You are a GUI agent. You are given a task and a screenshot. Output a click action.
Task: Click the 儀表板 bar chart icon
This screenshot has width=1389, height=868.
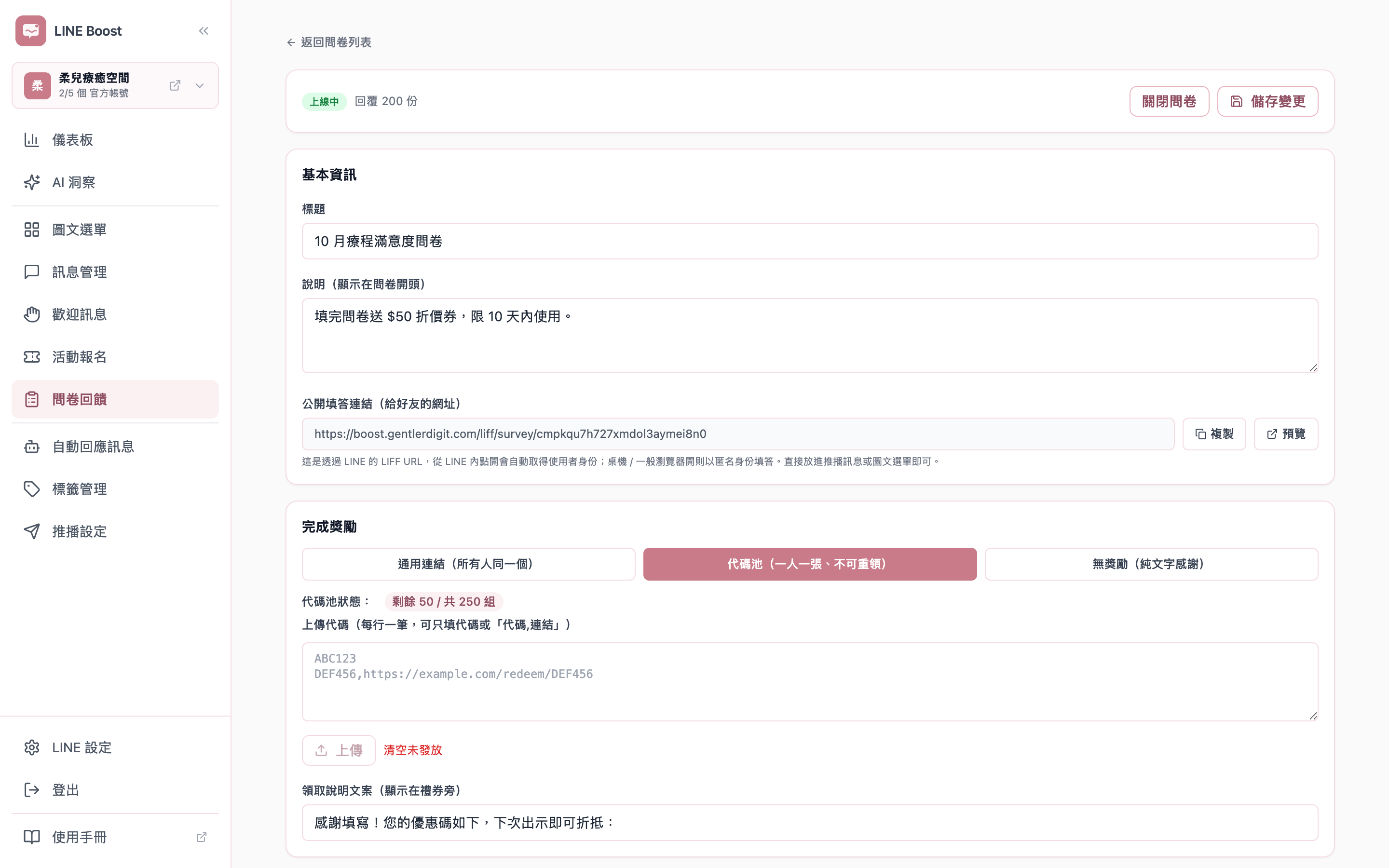click(x=31, y=140)
